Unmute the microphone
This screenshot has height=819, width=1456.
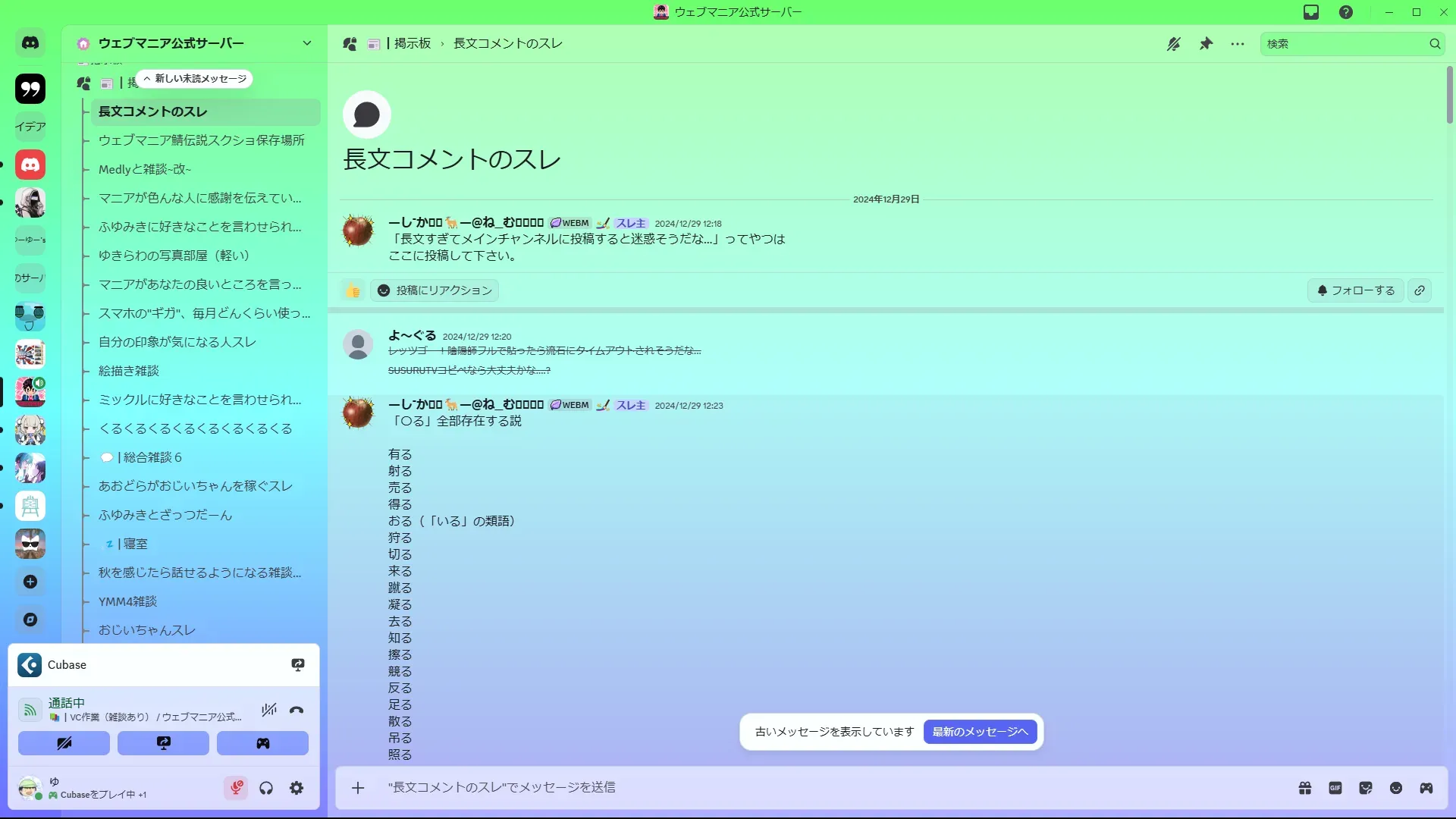click(236, 788)
